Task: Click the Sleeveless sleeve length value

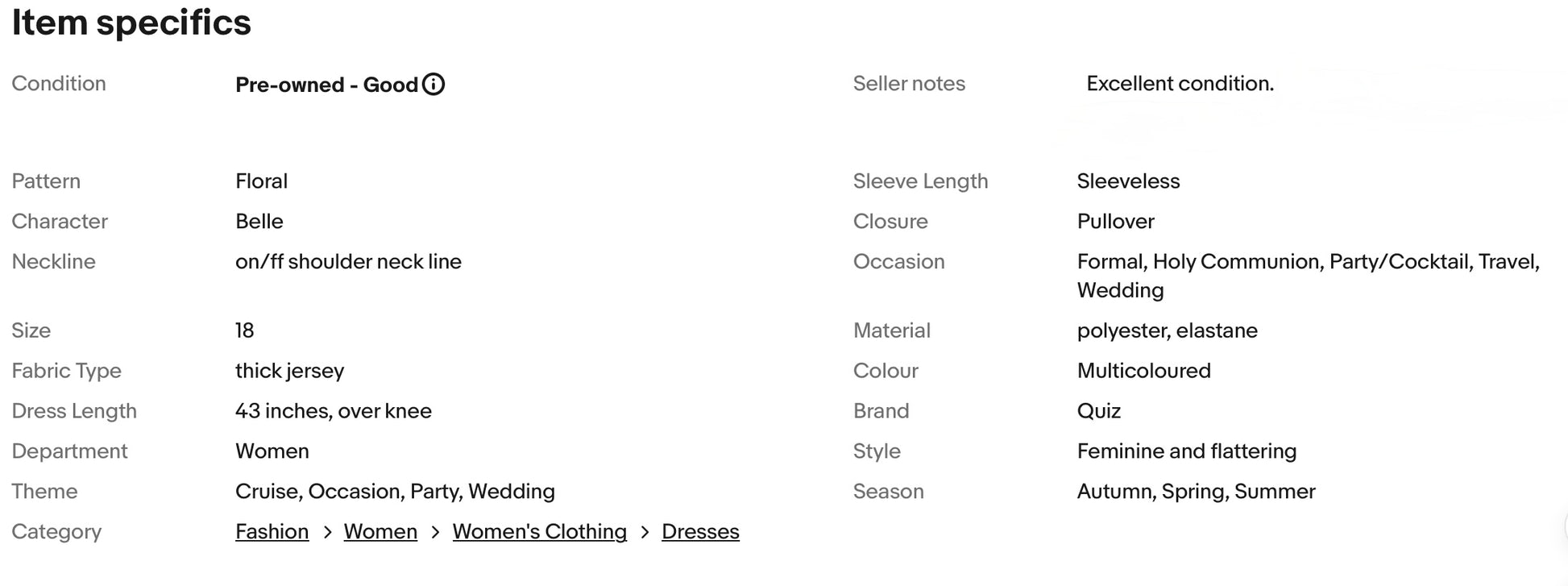Action: (x=1128, y=181)
